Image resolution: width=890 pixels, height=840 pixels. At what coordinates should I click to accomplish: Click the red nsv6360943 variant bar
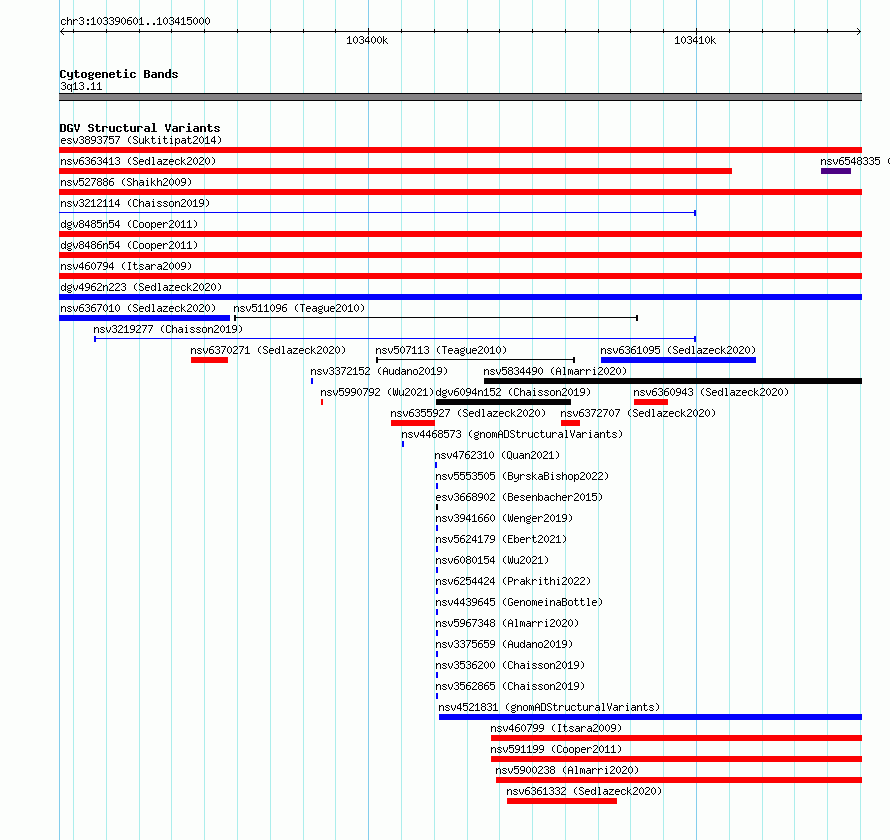(651, 402)
